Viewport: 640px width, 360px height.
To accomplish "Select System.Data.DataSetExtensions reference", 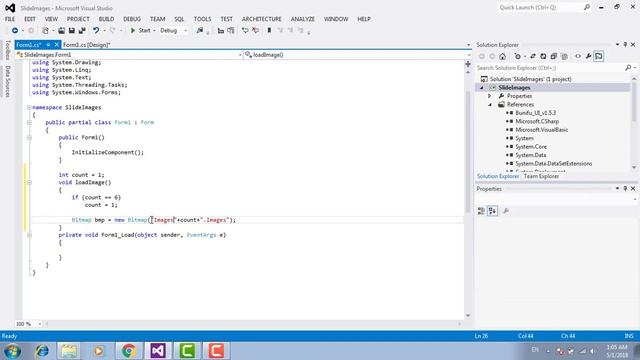I will [553, 164].
